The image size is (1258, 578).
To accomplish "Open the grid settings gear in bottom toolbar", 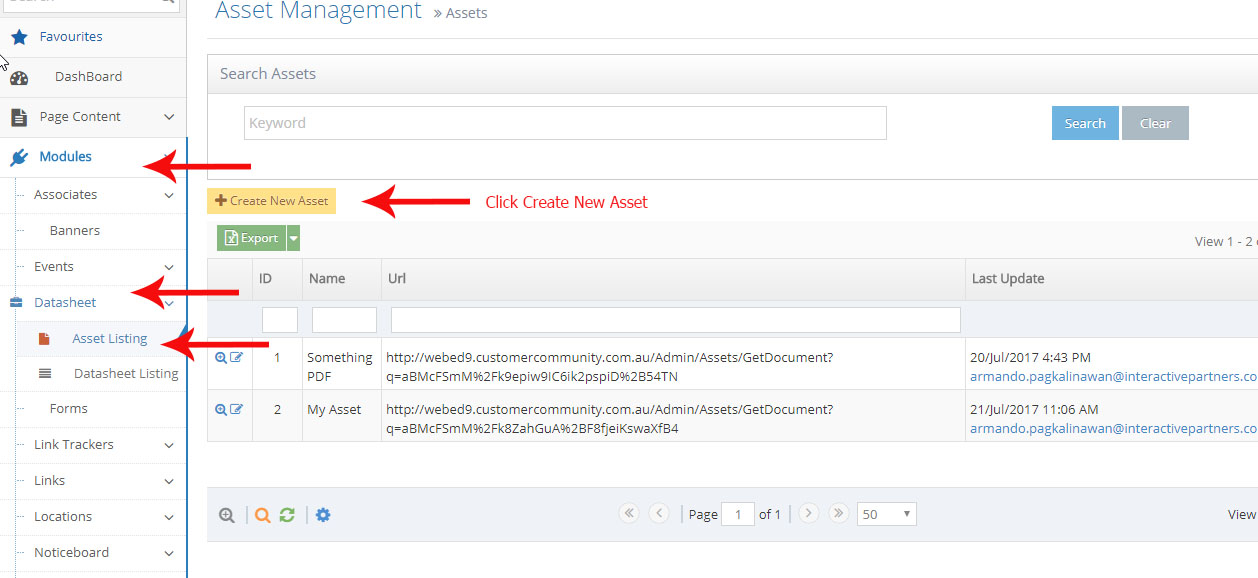I will click(x=323, y=514).
